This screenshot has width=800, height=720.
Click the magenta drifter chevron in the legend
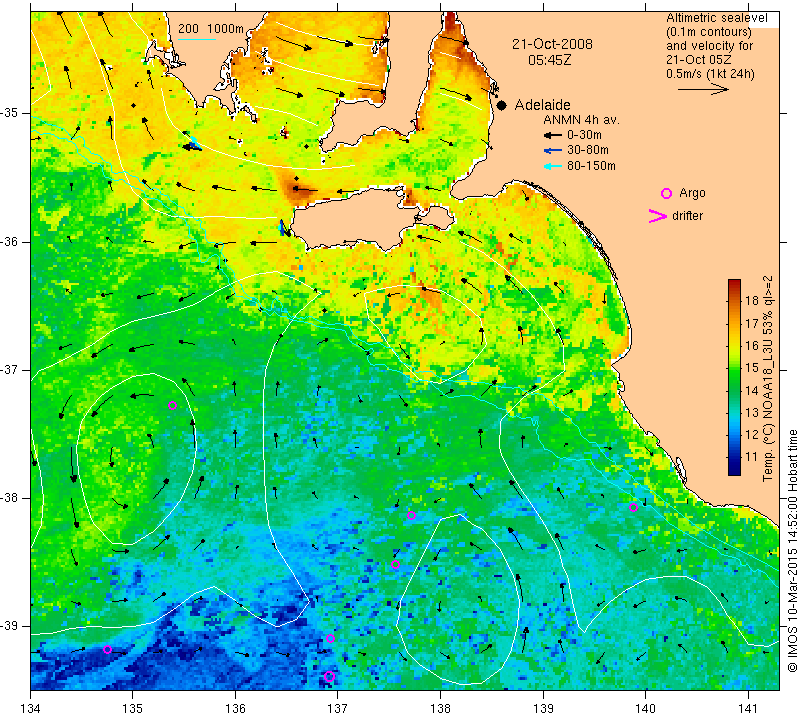[x=658, y=216]
